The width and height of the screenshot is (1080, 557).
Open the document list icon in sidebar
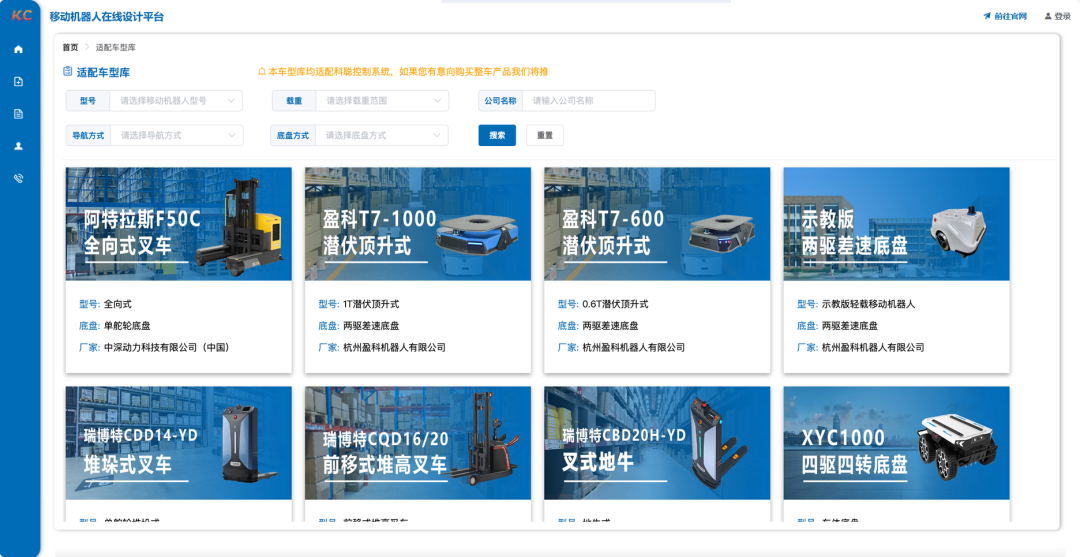18,114
